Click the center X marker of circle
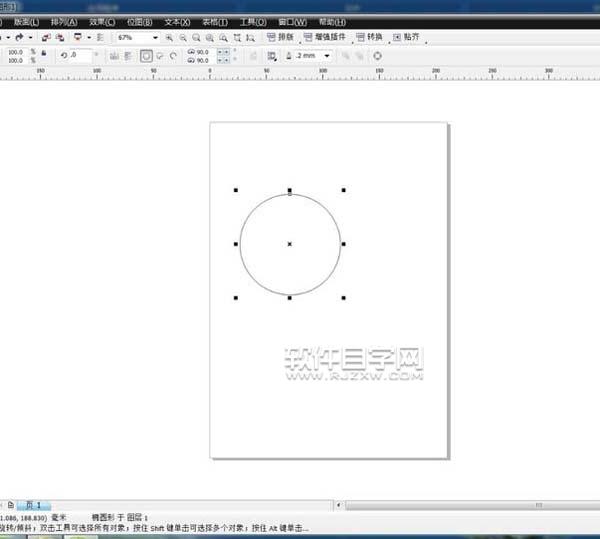Image resolution: width=600 pixels, height=539 pixels. pyautogui.click(x=290, y=243)
